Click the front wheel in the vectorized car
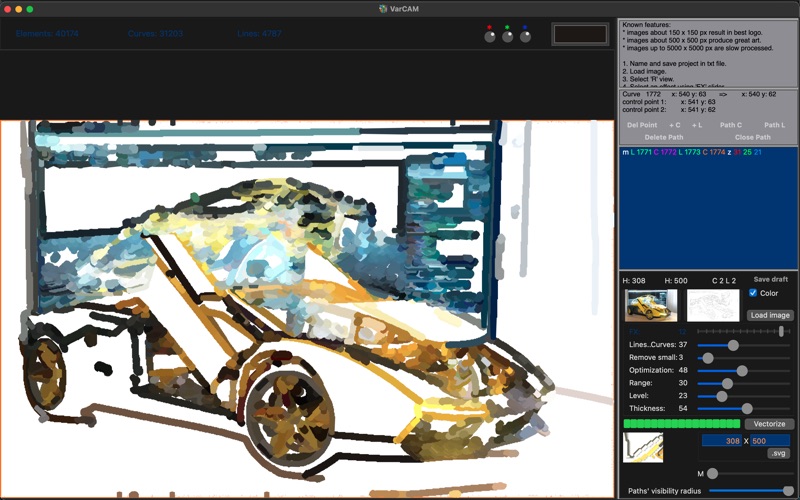800x500 pixels. coord(290,416)
